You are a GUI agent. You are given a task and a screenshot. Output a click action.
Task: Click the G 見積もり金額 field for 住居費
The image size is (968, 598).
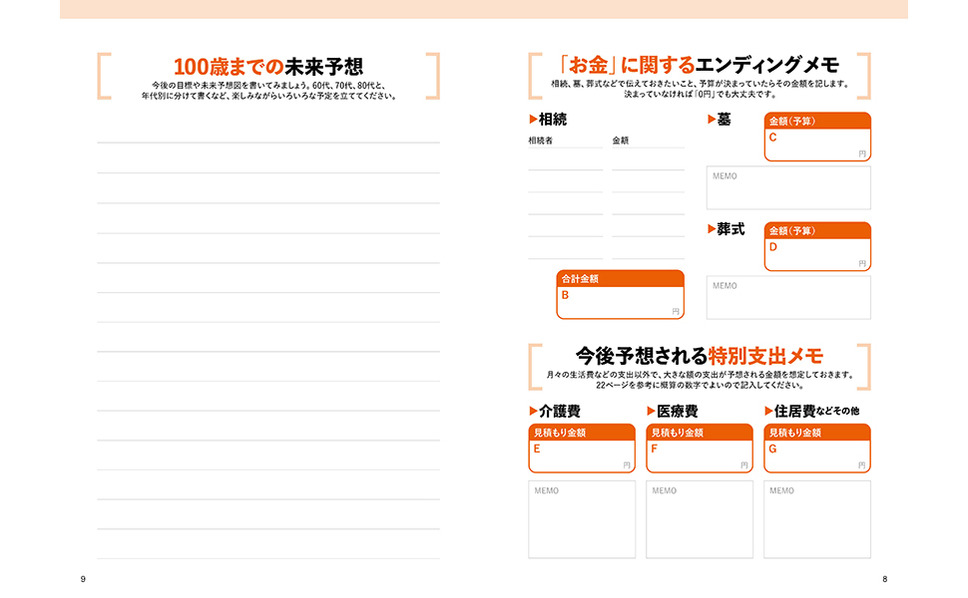pos(817,449)
